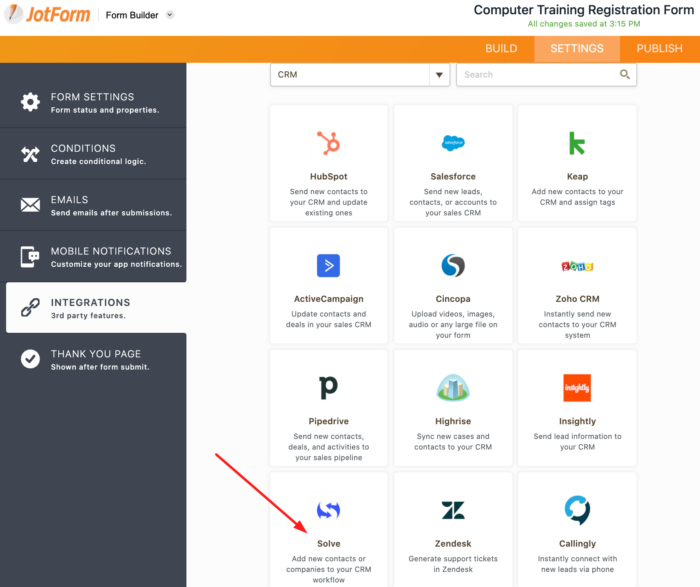Image resolution: width=700 pixels, height=587 pixels.
Task: Click the Integrations chain link icon
Action: coord(30,308)
